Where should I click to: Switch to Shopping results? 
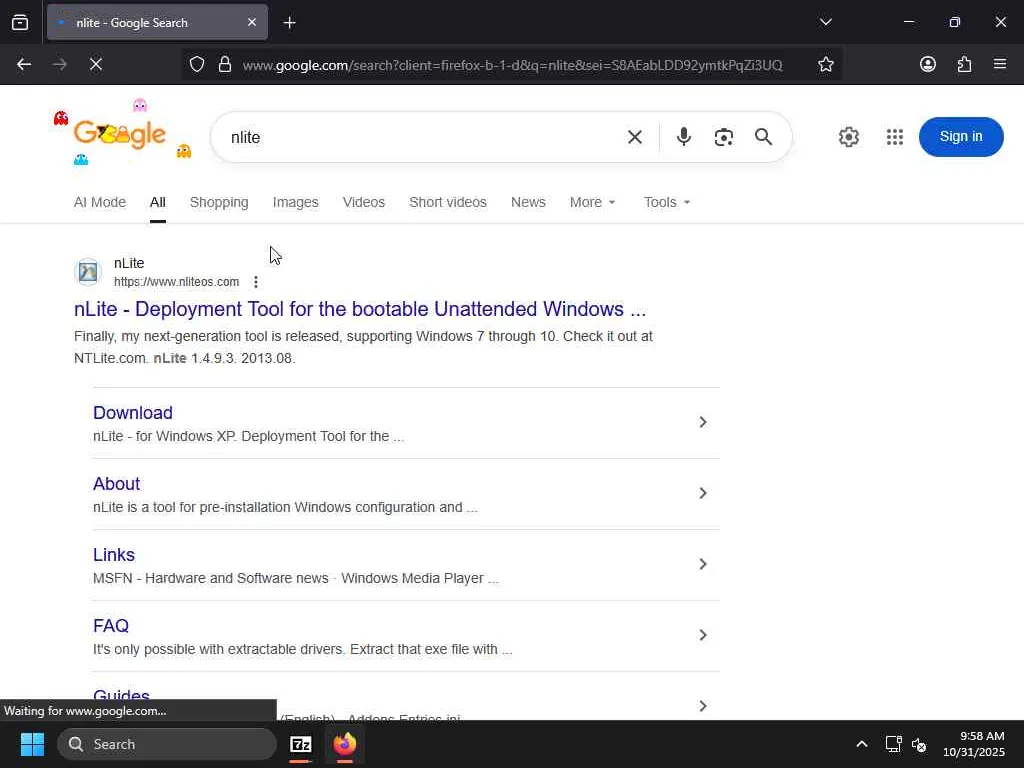219,202
